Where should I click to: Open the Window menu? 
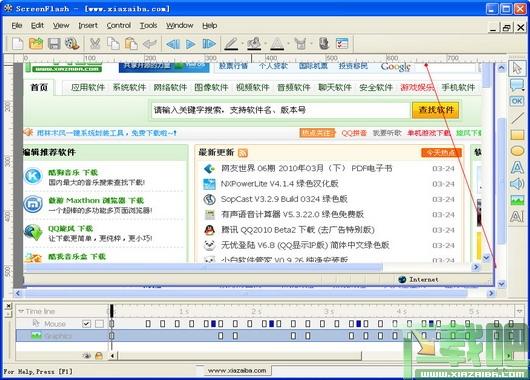click(179, 26)
